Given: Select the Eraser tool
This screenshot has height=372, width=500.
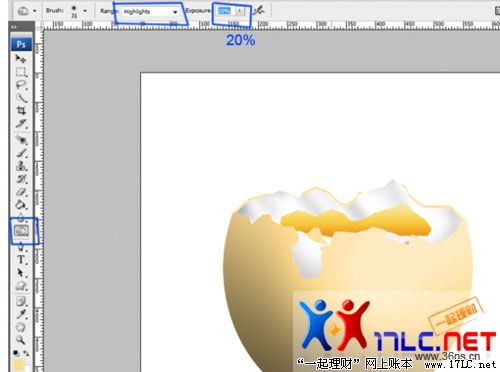Looking at the screenshot, I should point(21,192).
